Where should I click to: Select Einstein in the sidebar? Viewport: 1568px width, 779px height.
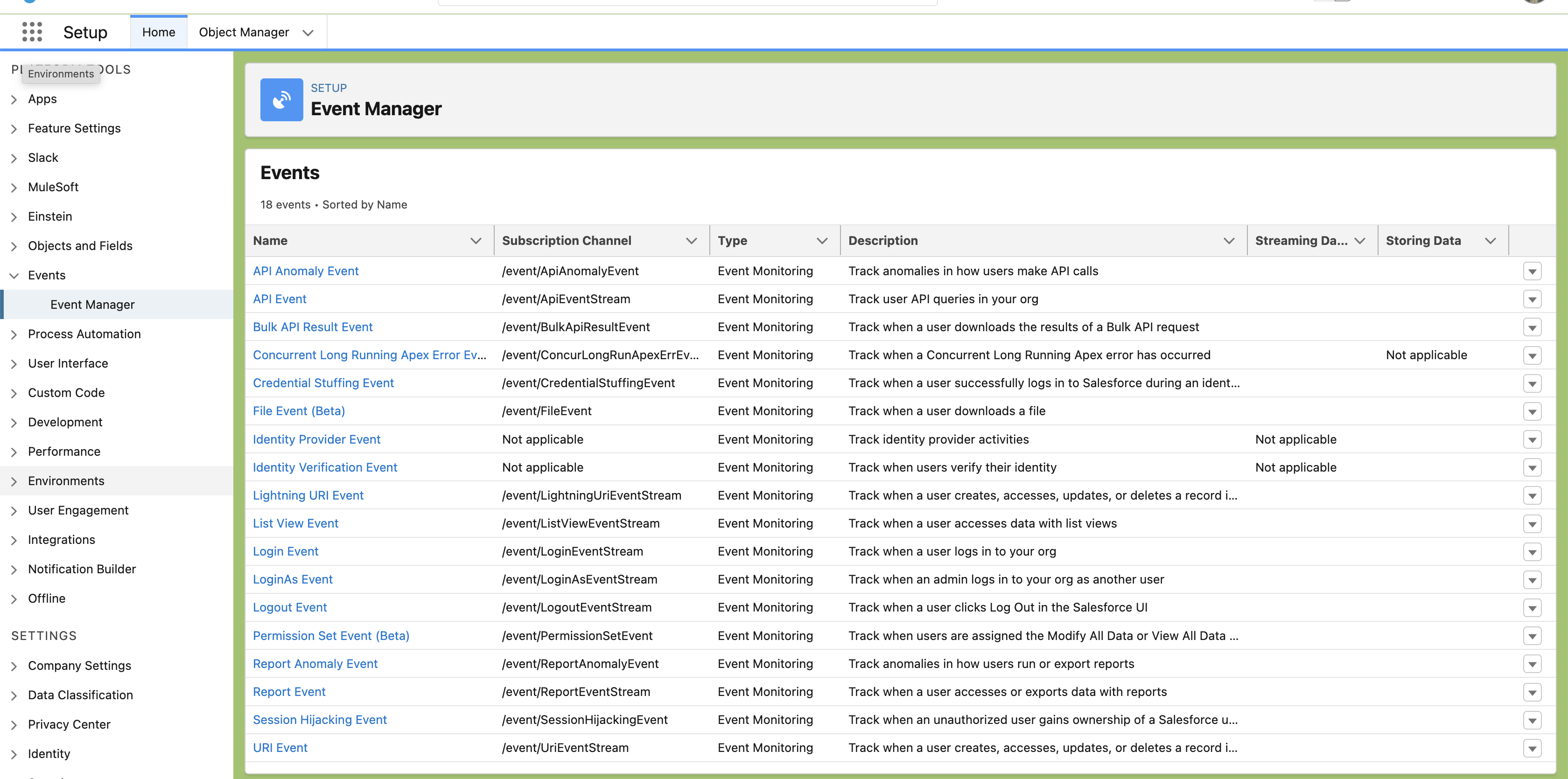(x=50, y=216)
